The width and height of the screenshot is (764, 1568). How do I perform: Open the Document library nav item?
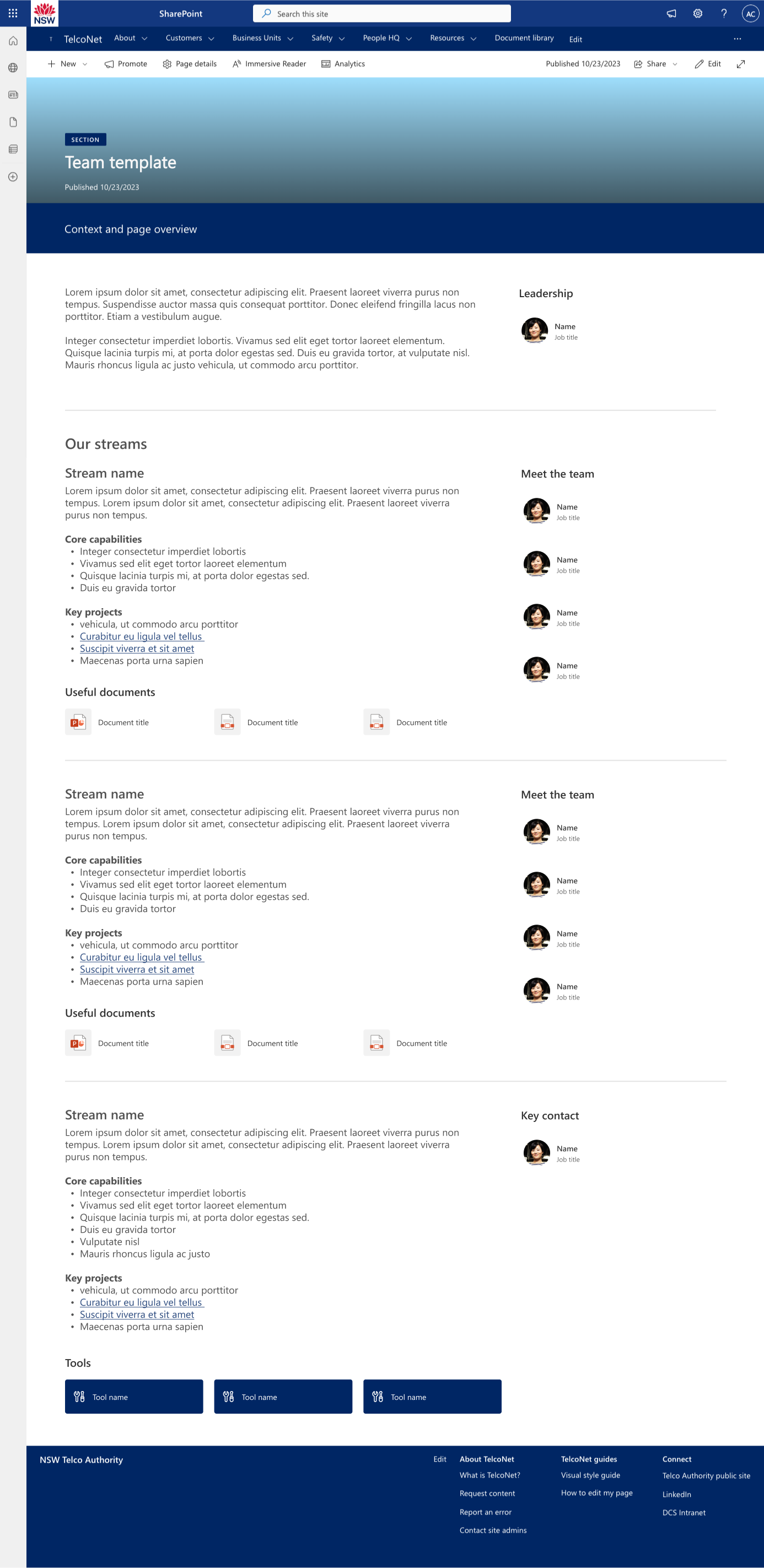[524, 39]
